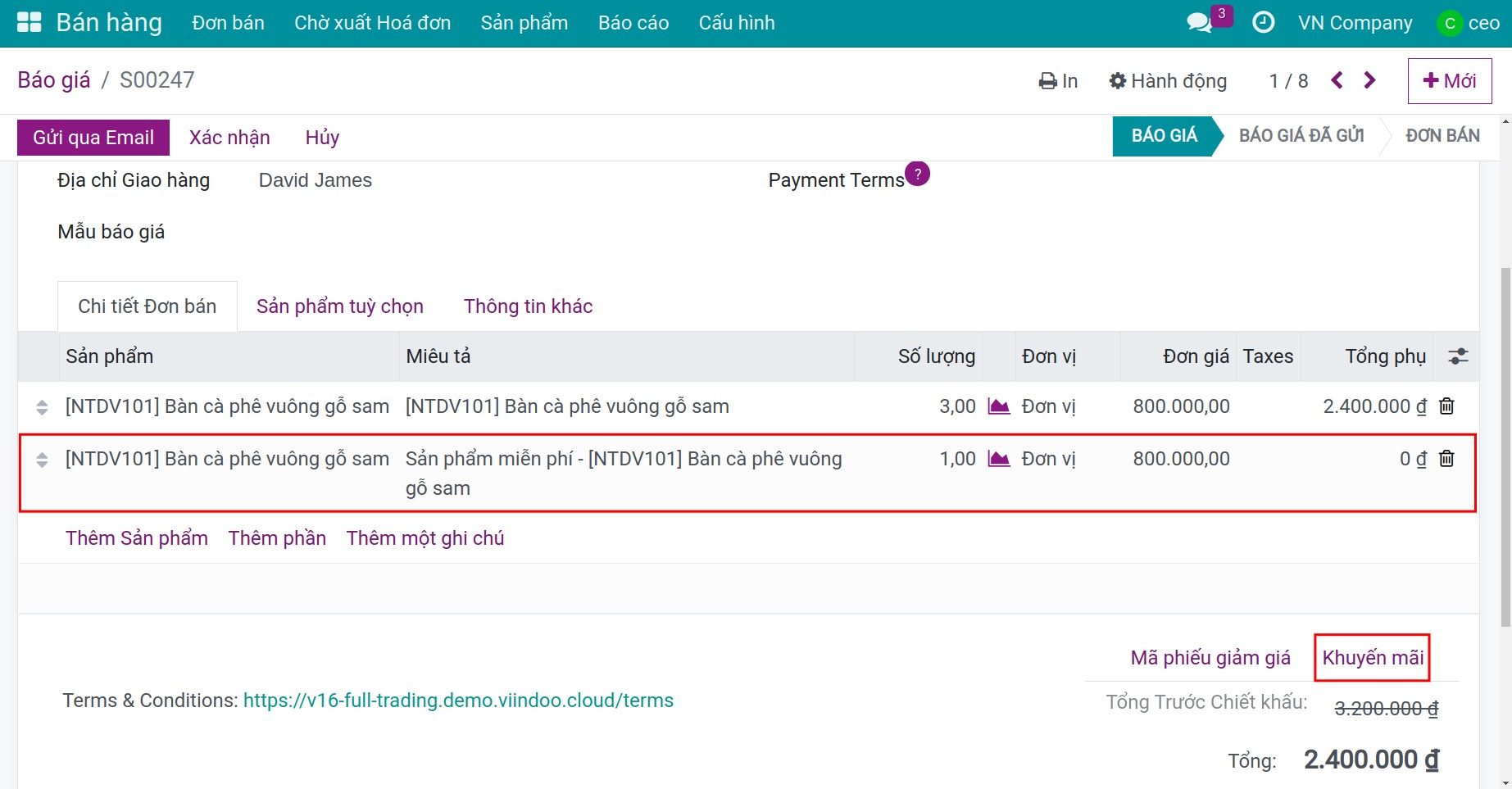Open the chat messages icon
This screenshot has width=1512, height=789.
point(1200,22)
